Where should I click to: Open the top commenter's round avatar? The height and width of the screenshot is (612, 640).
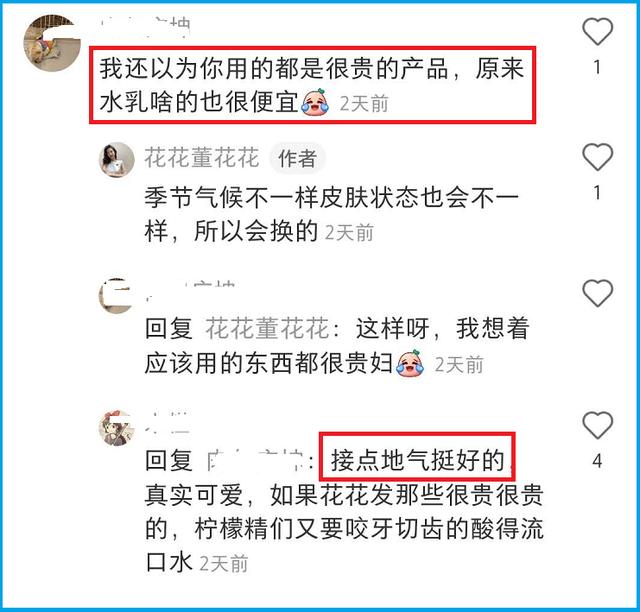[52, 43]
